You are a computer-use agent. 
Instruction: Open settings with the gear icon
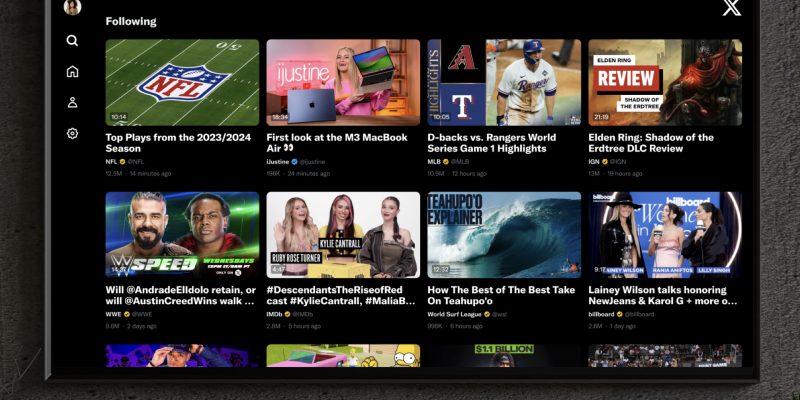click(x=72, y=134)
